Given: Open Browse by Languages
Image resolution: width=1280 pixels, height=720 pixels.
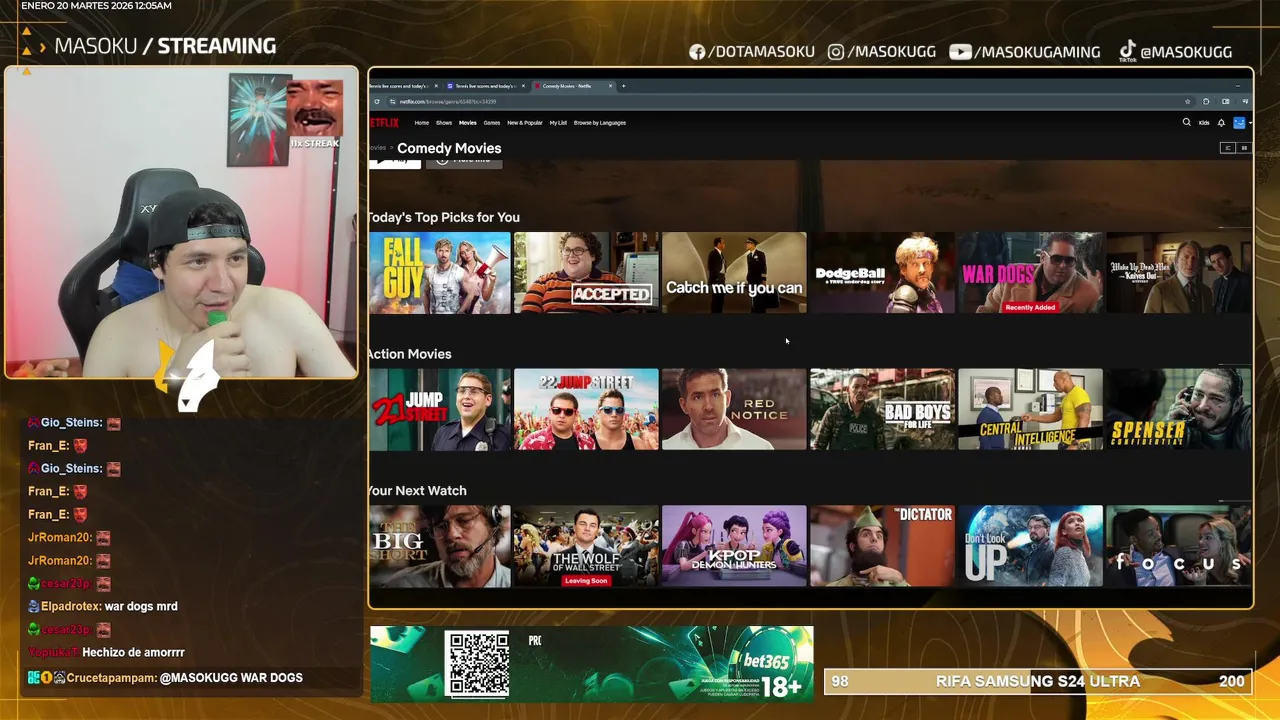Looking at the screenshot, I should click(x=600, y=123).
